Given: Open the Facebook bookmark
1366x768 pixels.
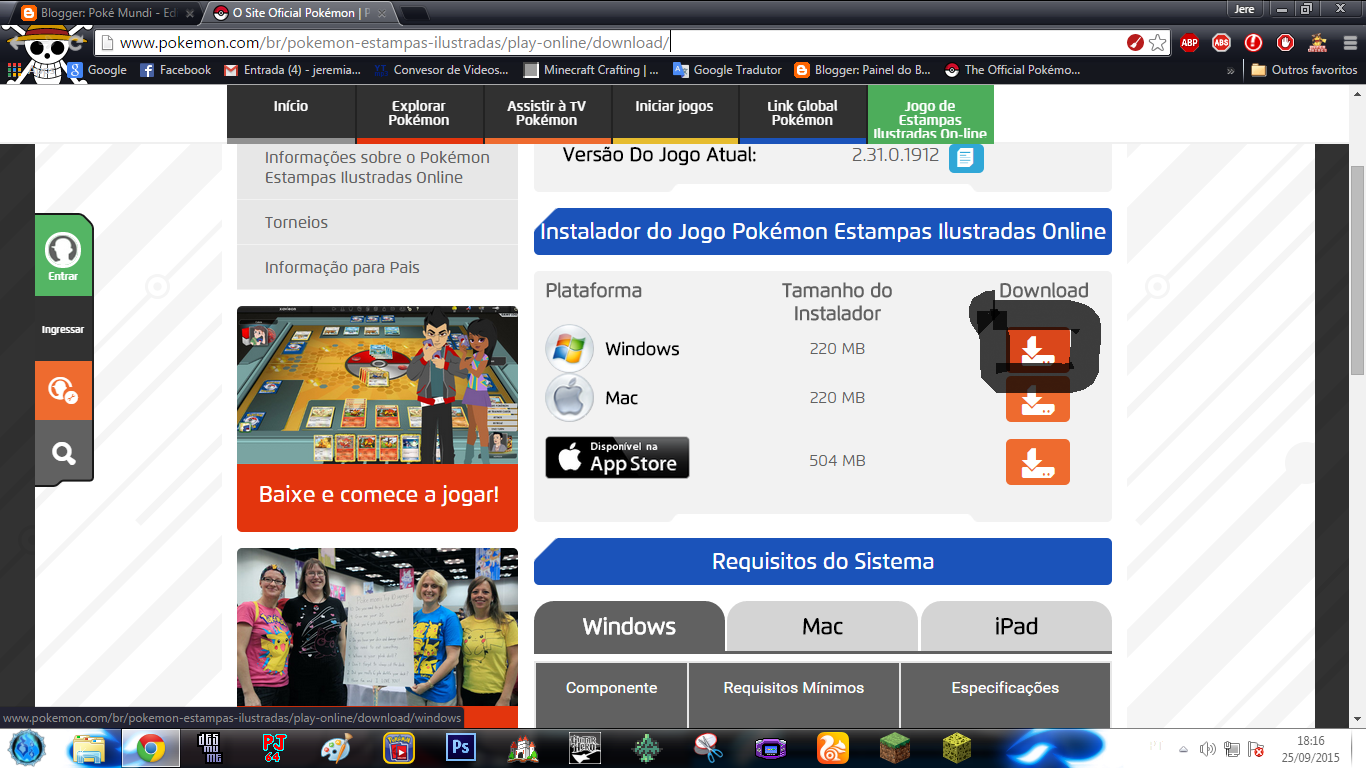Looking at the screenshot, I should 176,70.
